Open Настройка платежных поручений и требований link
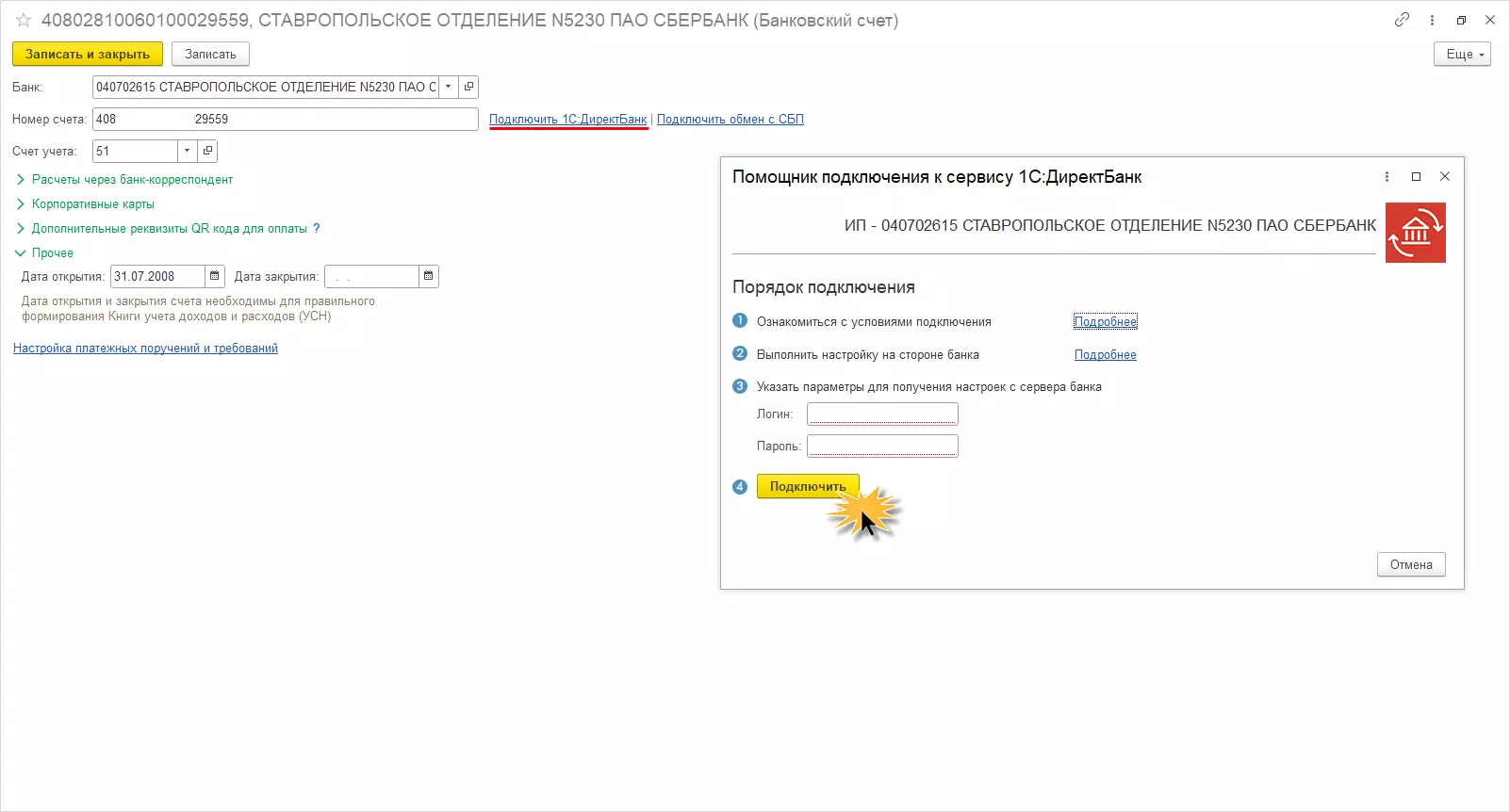The width and height of the screenshot is (1510, 812). (145, 349)
